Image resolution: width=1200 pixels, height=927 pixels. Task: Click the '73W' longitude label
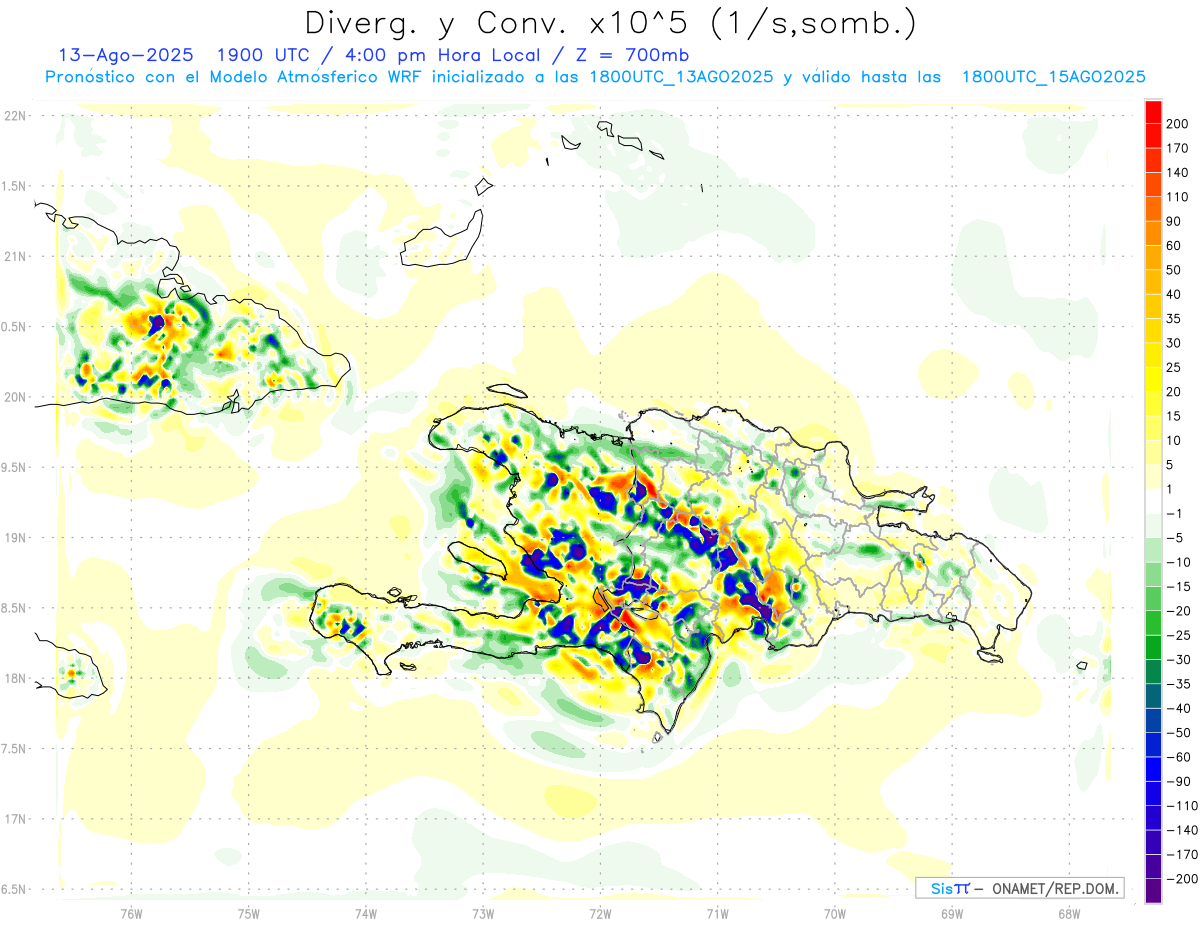[x=483, y=913]
